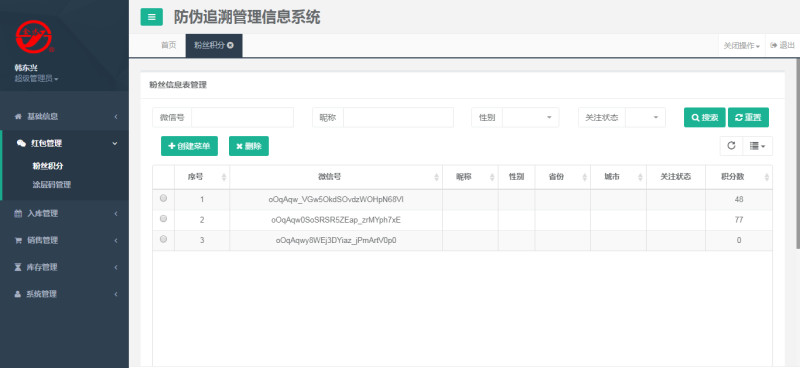
Task: Click 关注状态 column header
Action: pyautogui.click(x=676, y=177)
